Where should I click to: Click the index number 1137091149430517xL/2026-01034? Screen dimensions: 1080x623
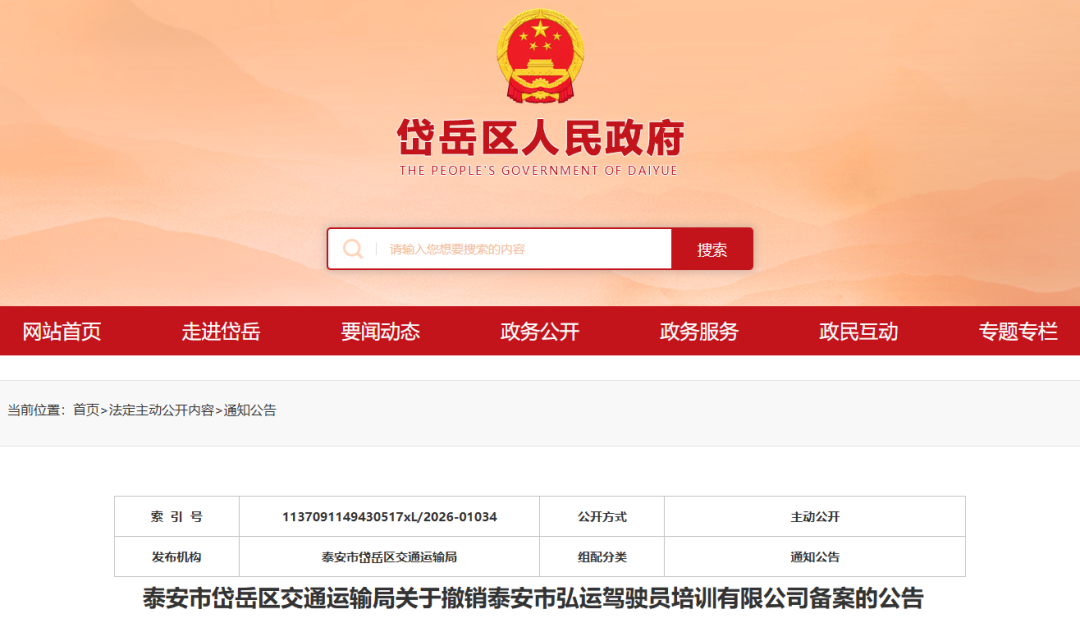coord(389,517)
